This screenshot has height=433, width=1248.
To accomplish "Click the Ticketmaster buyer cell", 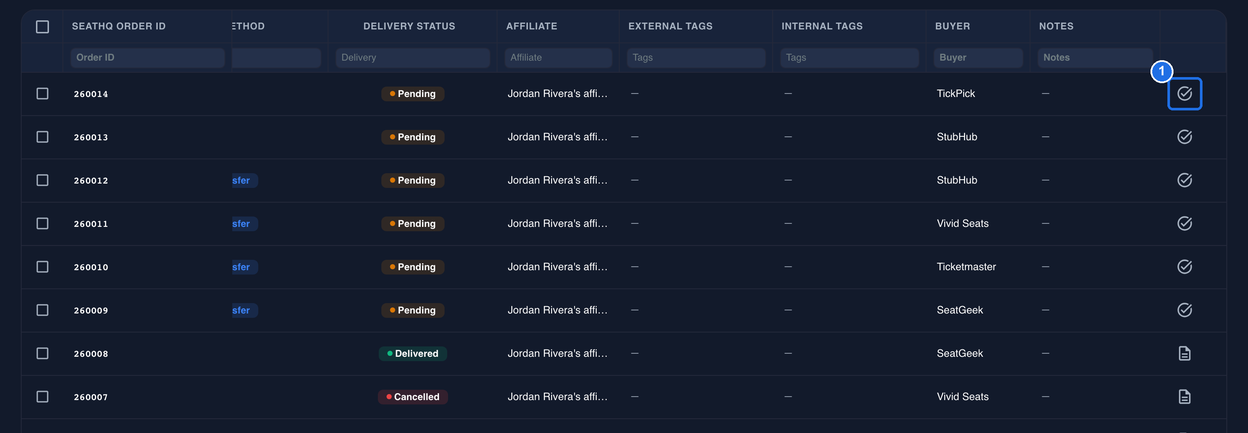I will pos(967,267).
